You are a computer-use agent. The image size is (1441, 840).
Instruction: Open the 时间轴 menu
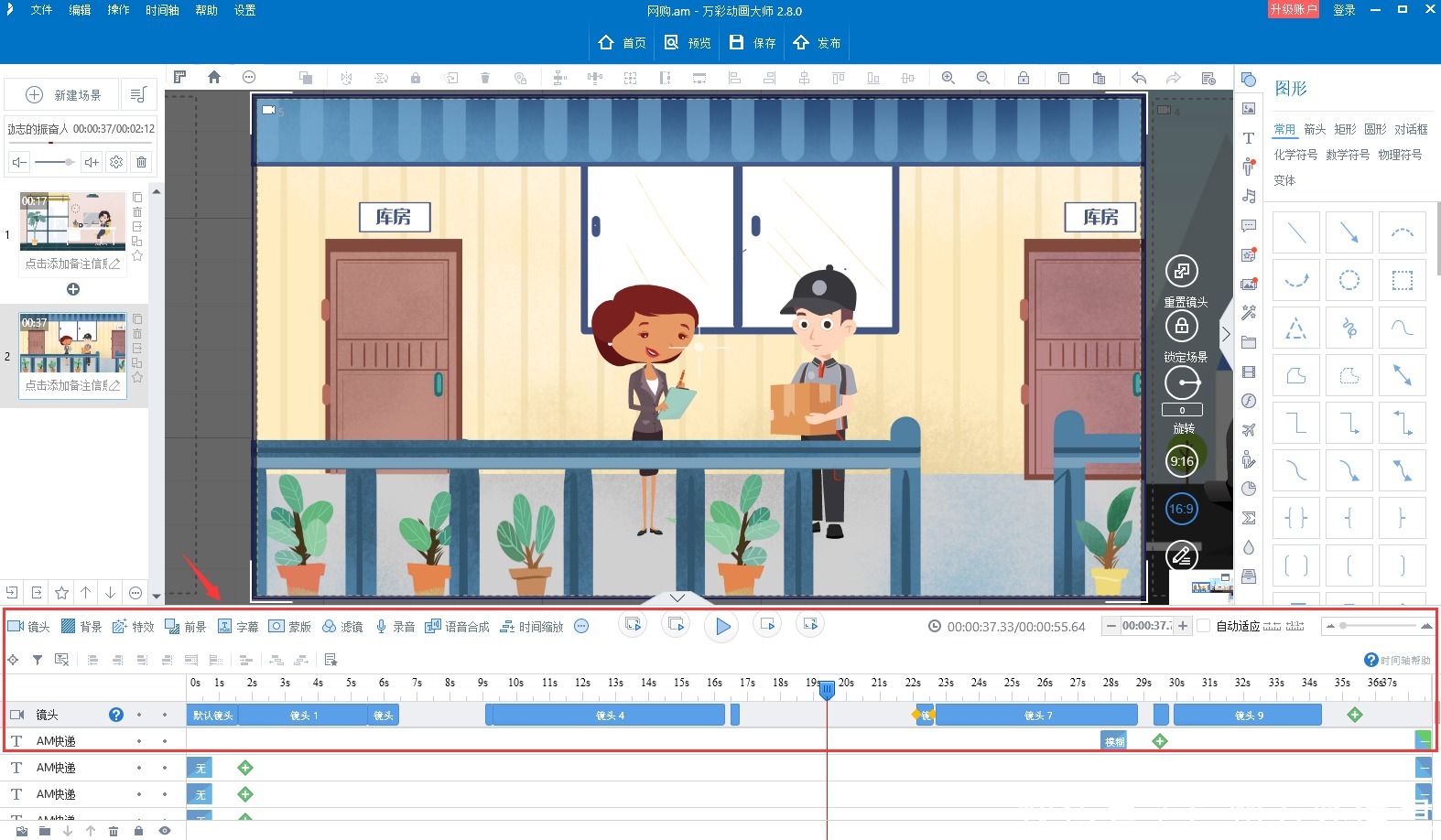[162, 10]
